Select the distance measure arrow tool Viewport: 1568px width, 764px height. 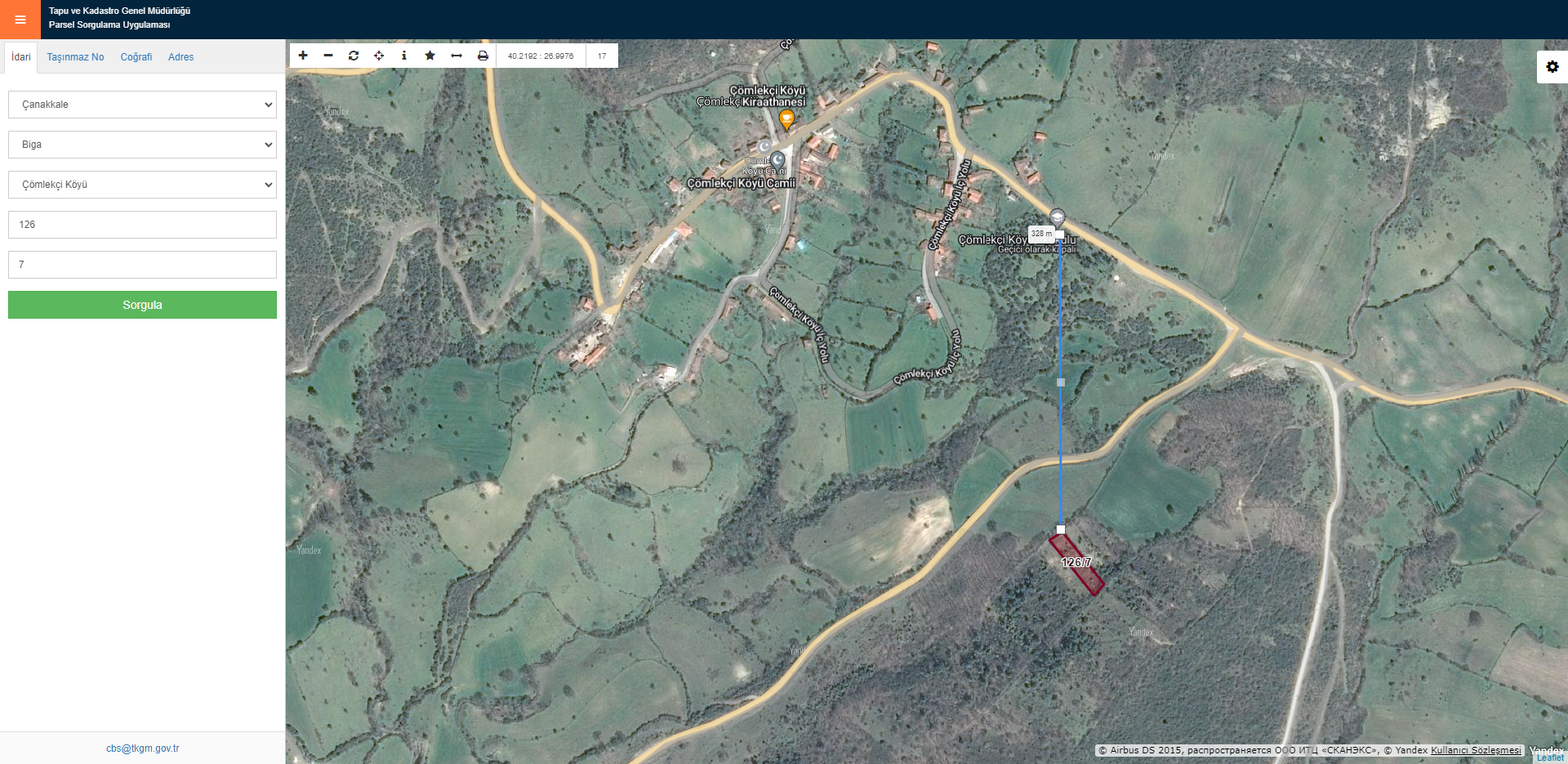[457, 56]
